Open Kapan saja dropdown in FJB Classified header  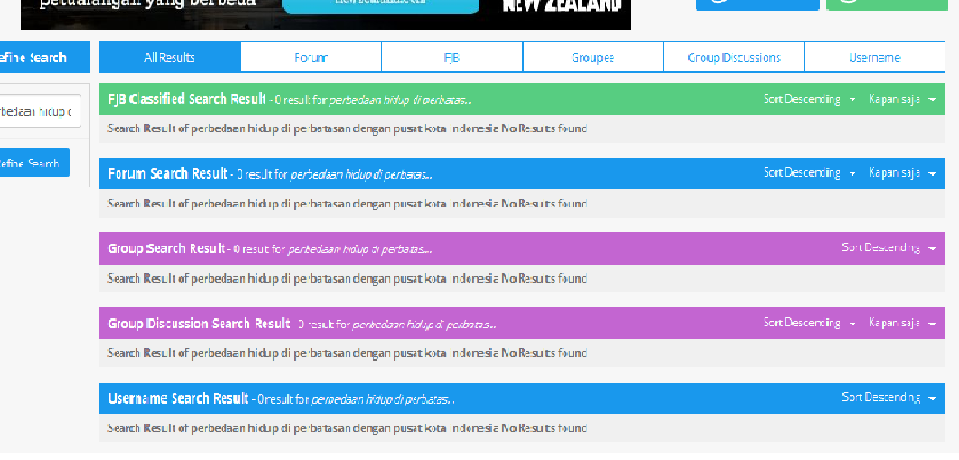(902, 99)
